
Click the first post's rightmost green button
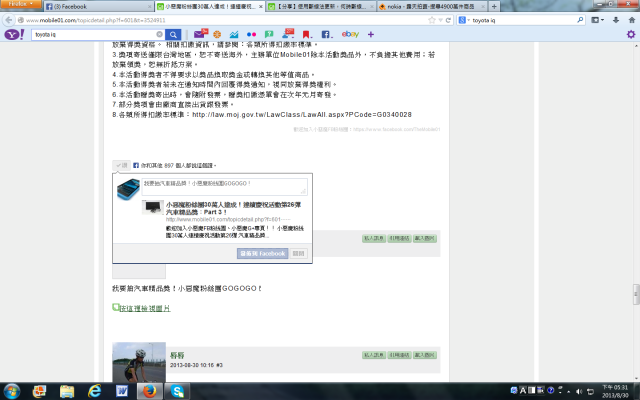click(x=424, y=238)
